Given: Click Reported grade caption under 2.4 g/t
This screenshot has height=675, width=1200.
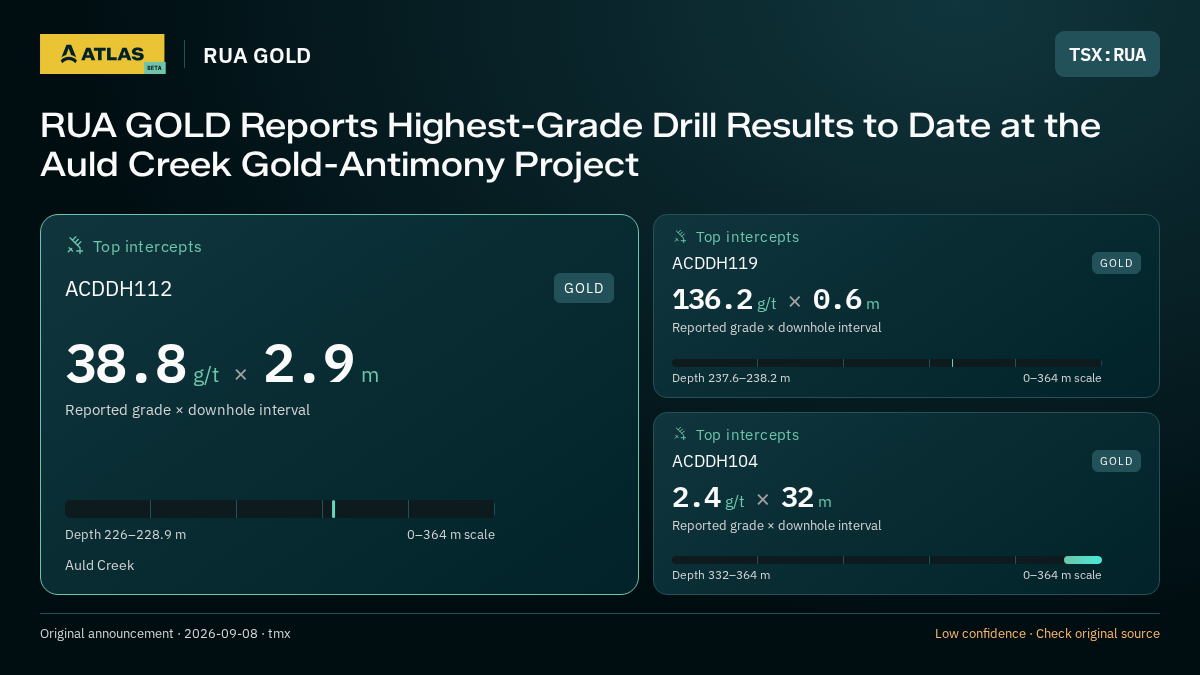Looking at the screenshot, I should point(776,526).
